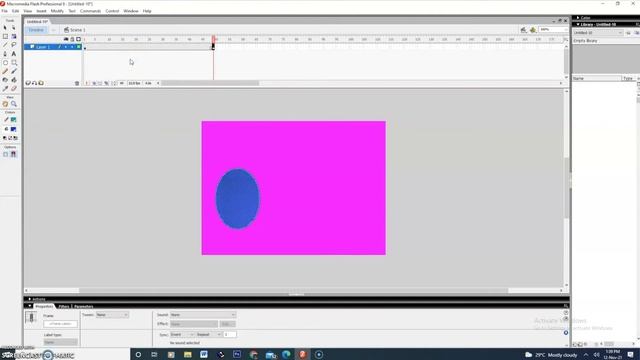The width and height of the screenshot is (640, 360).
Task: Open the Fill color swatch
Action: (x=13, y=129)
